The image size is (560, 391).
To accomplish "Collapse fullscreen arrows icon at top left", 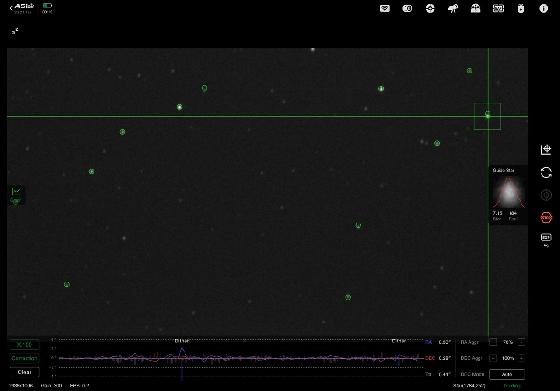I will tap(15, 31).
